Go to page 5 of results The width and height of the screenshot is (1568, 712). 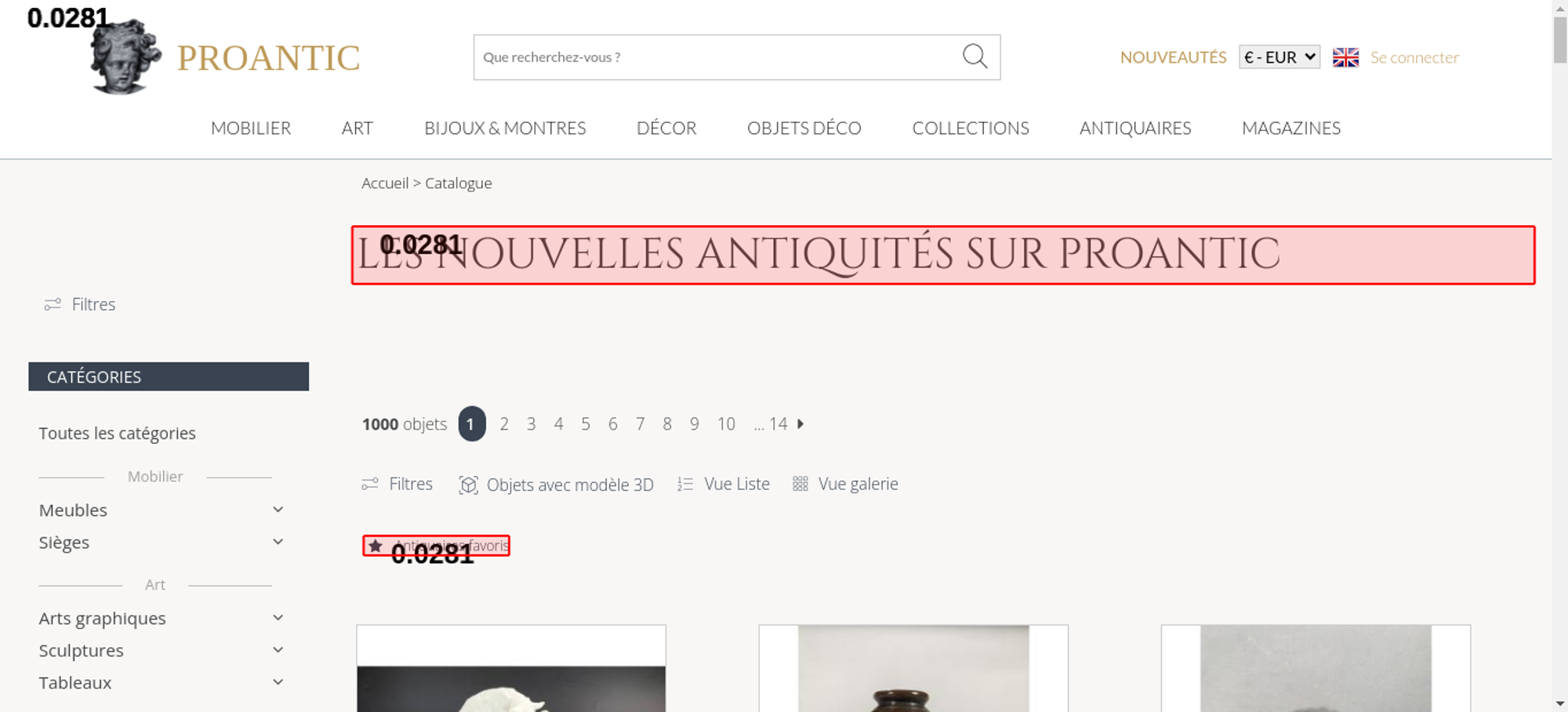pyautogui.click(x=586, y=424)
